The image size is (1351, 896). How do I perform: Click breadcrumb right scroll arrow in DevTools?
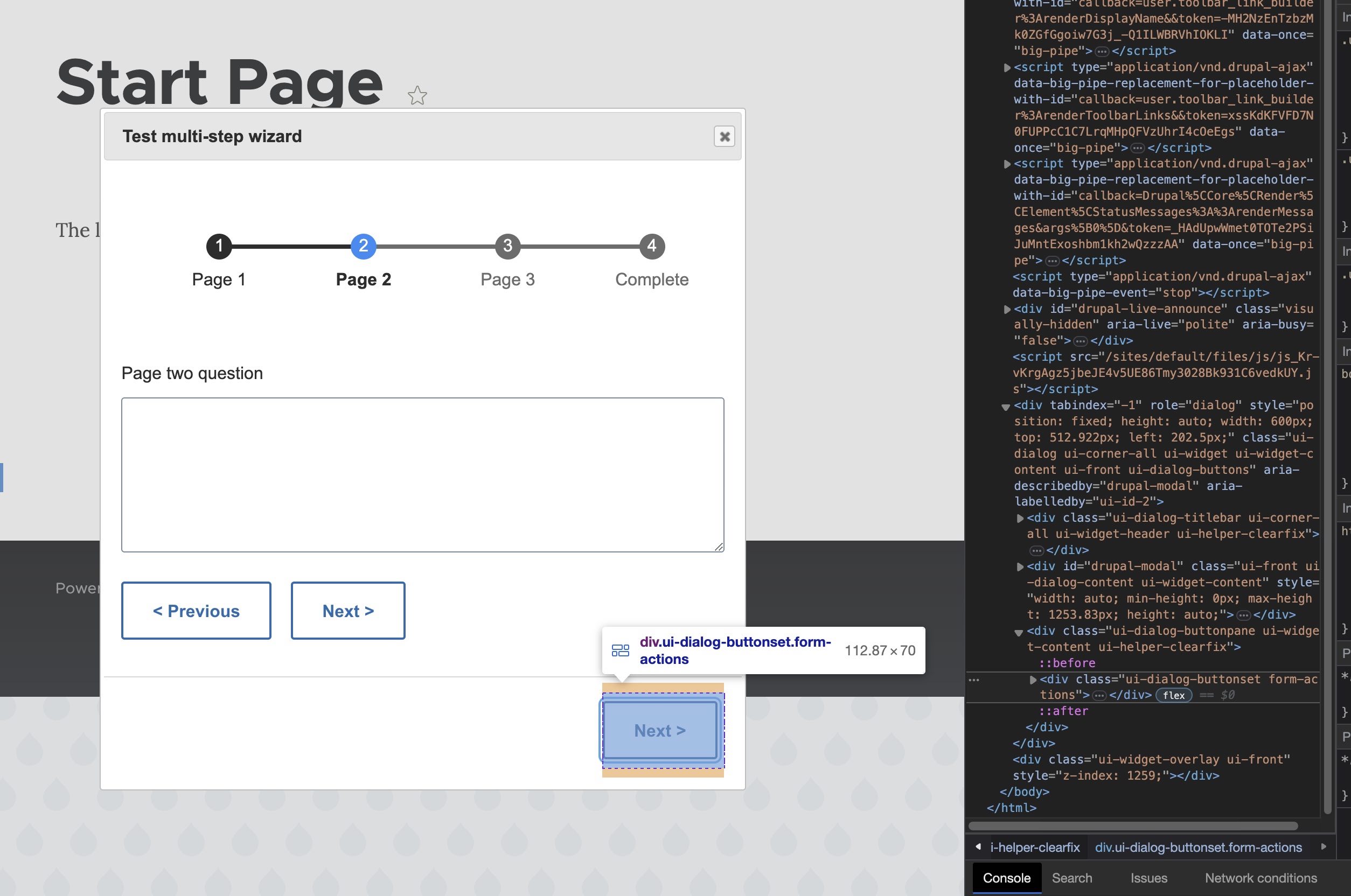1323,847
